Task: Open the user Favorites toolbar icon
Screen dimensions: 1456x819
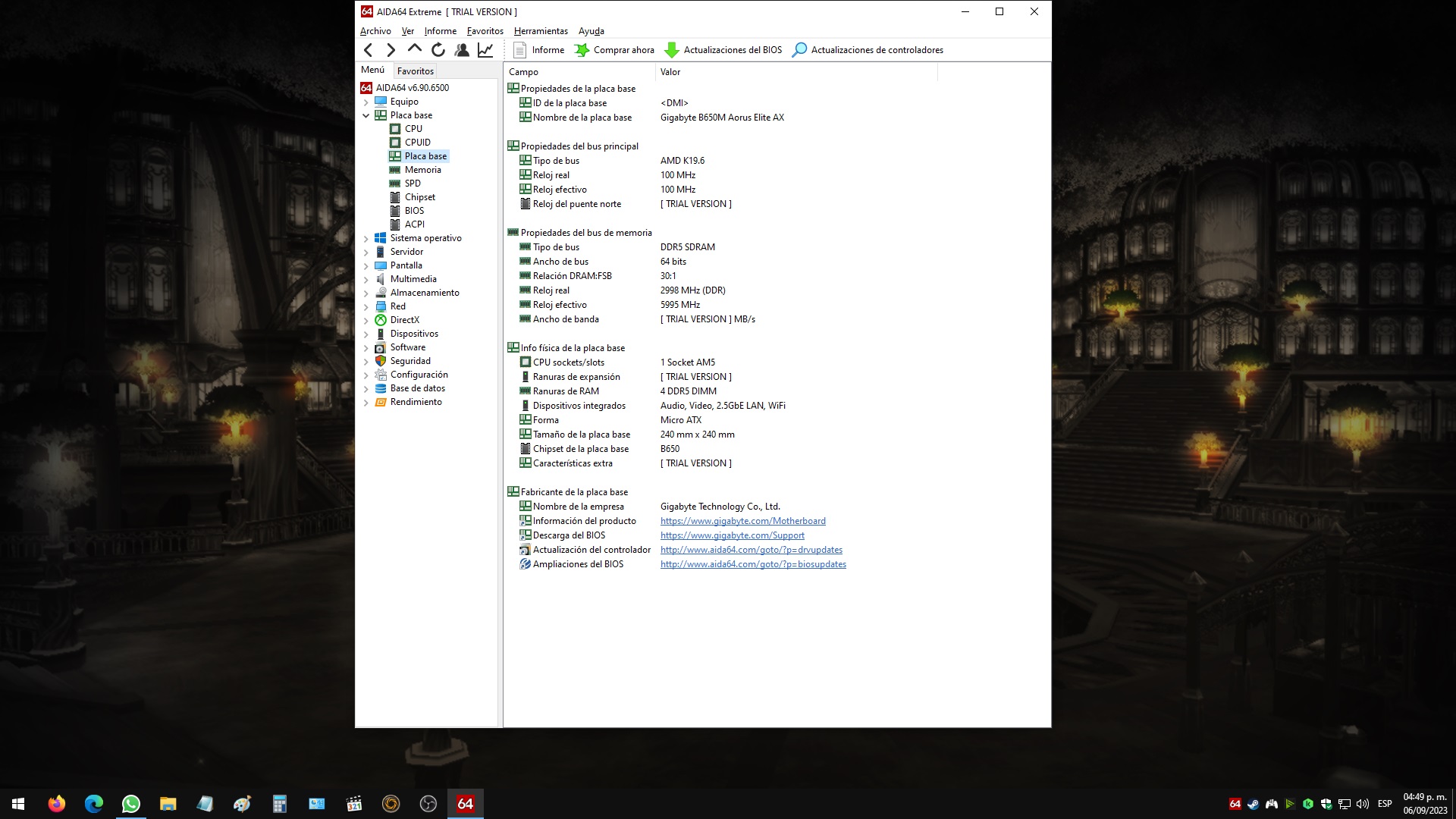Action: 462,50
